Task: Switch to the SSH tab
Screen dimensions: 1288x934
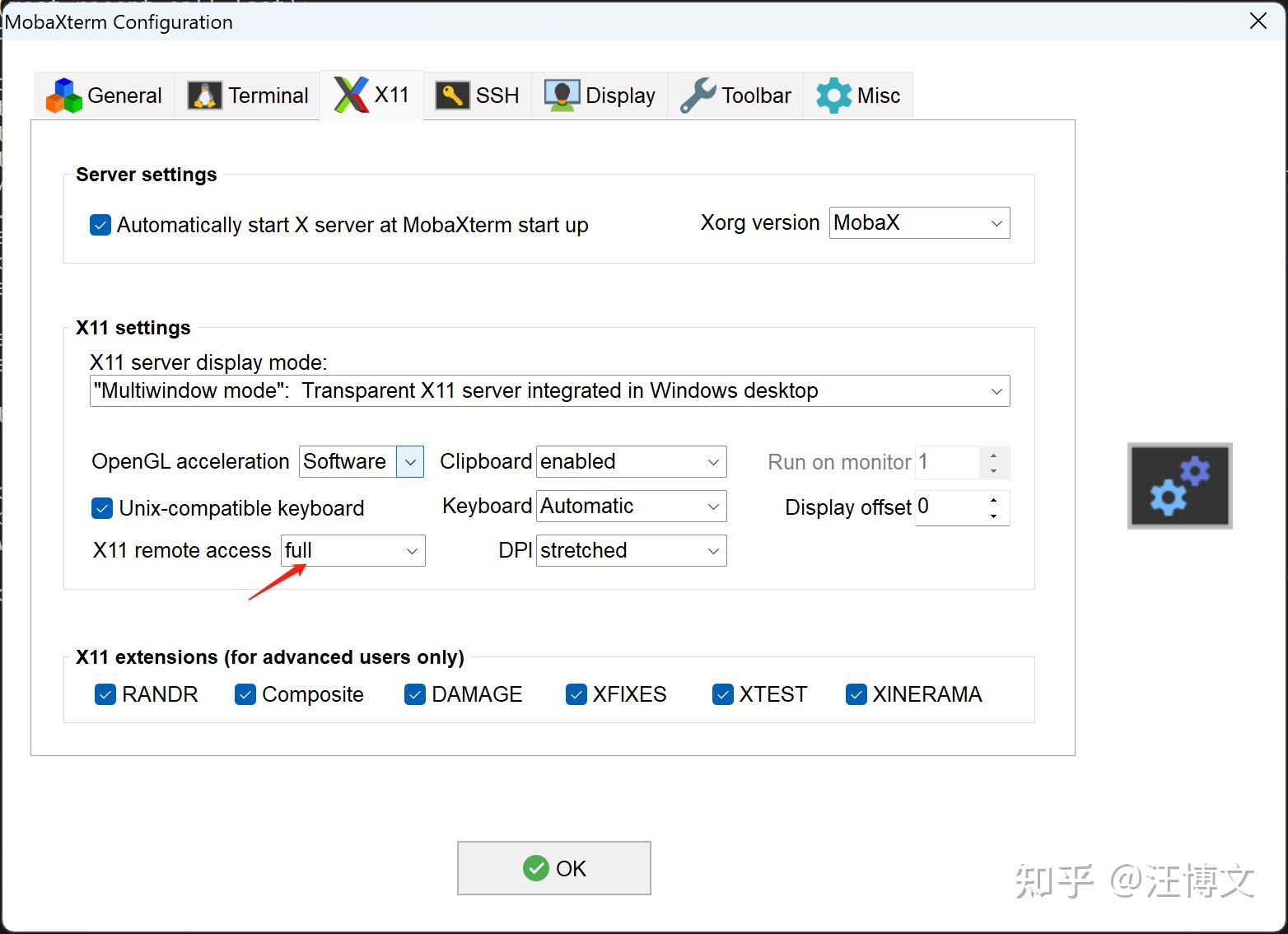Action: pos(478,94)
